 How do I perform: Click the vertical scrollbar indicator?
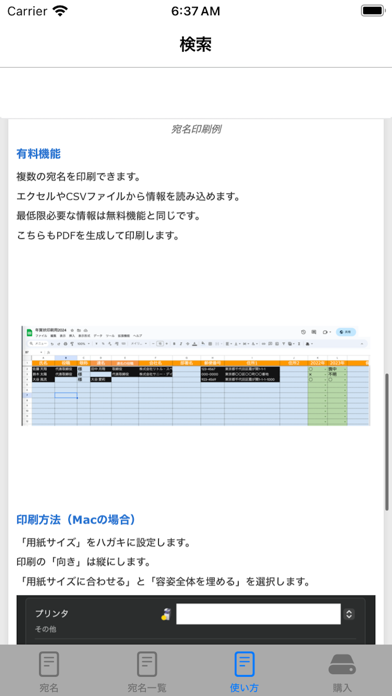pyautogui.click(x=387, y=442)
